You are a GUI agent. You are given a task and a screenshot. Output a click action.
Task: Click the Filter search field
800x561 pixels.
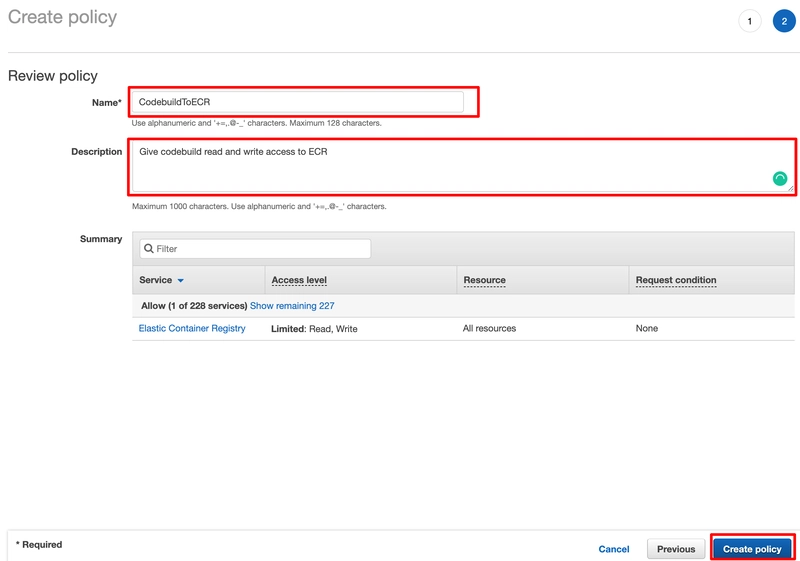click(x=260, y=249)
